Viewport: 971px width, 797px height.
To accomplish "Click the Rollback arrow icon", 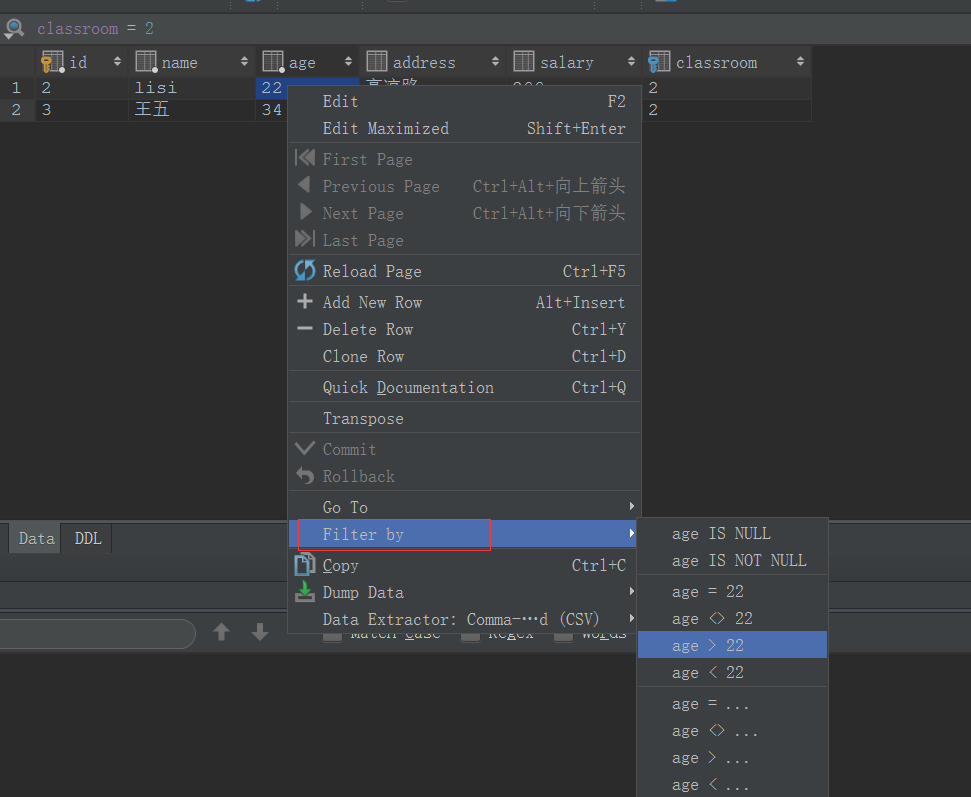I will pyautogui.click(x=304, y=476).
